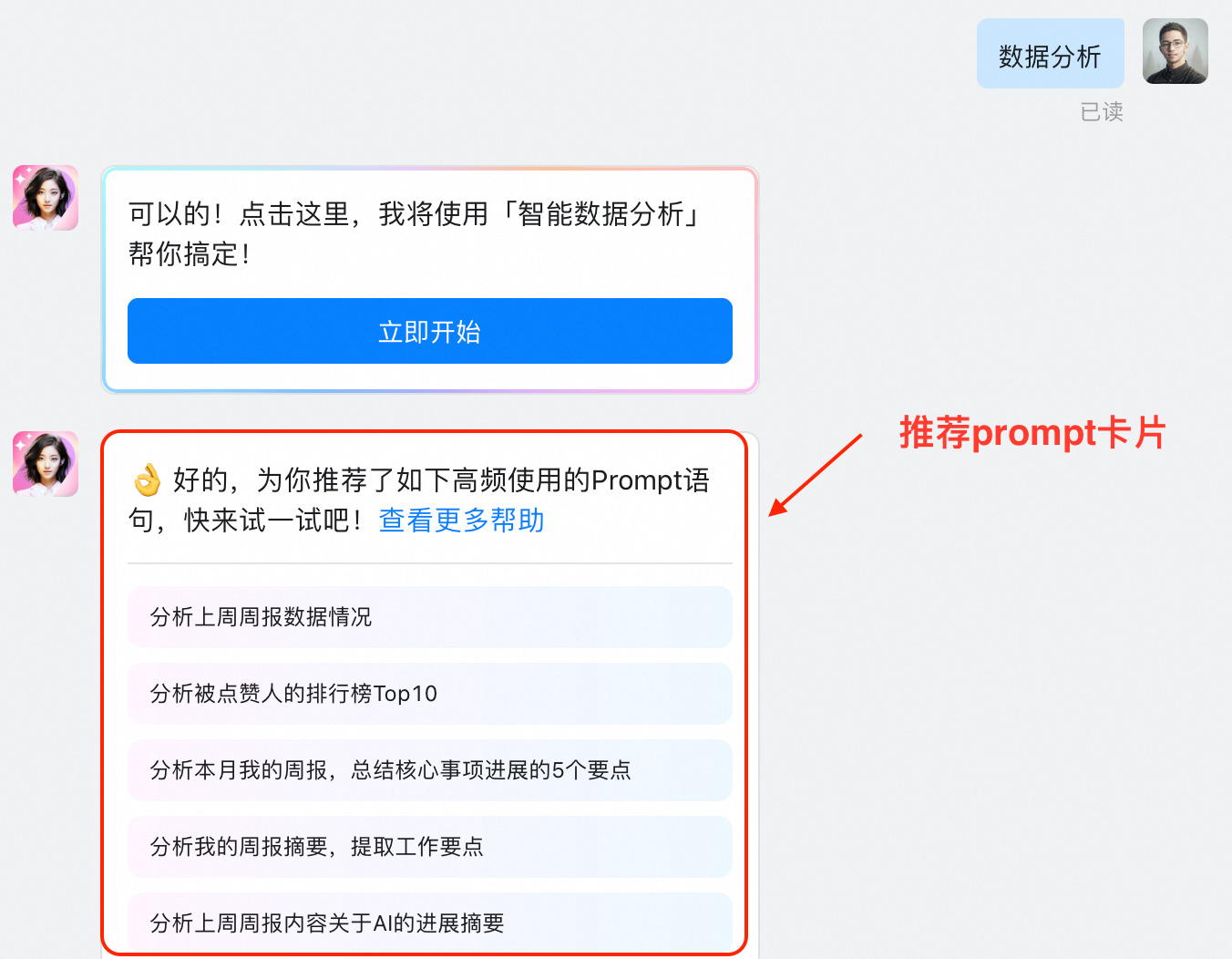Select prompt 分析上周周报数据情况
The height and width of the screenshot is (959, 1232).
pyautogui.click(x=430, y=617)
